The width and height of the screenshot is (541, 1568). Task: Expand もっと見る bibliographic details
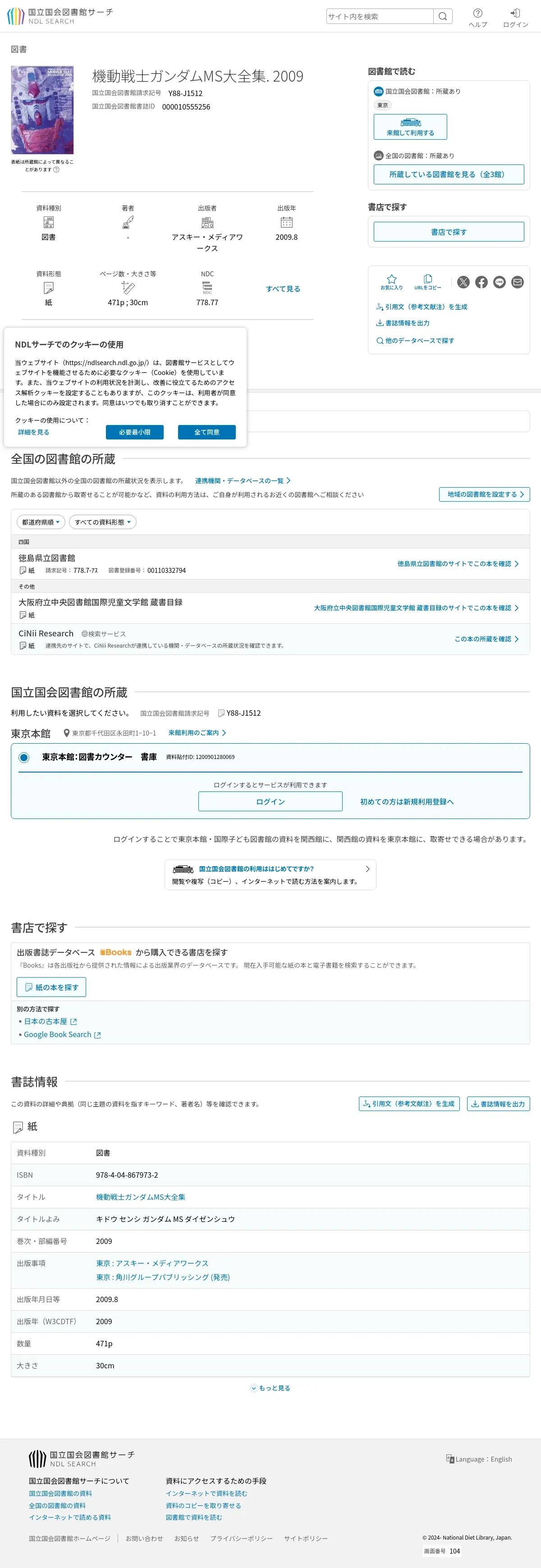coord(270,1388)
